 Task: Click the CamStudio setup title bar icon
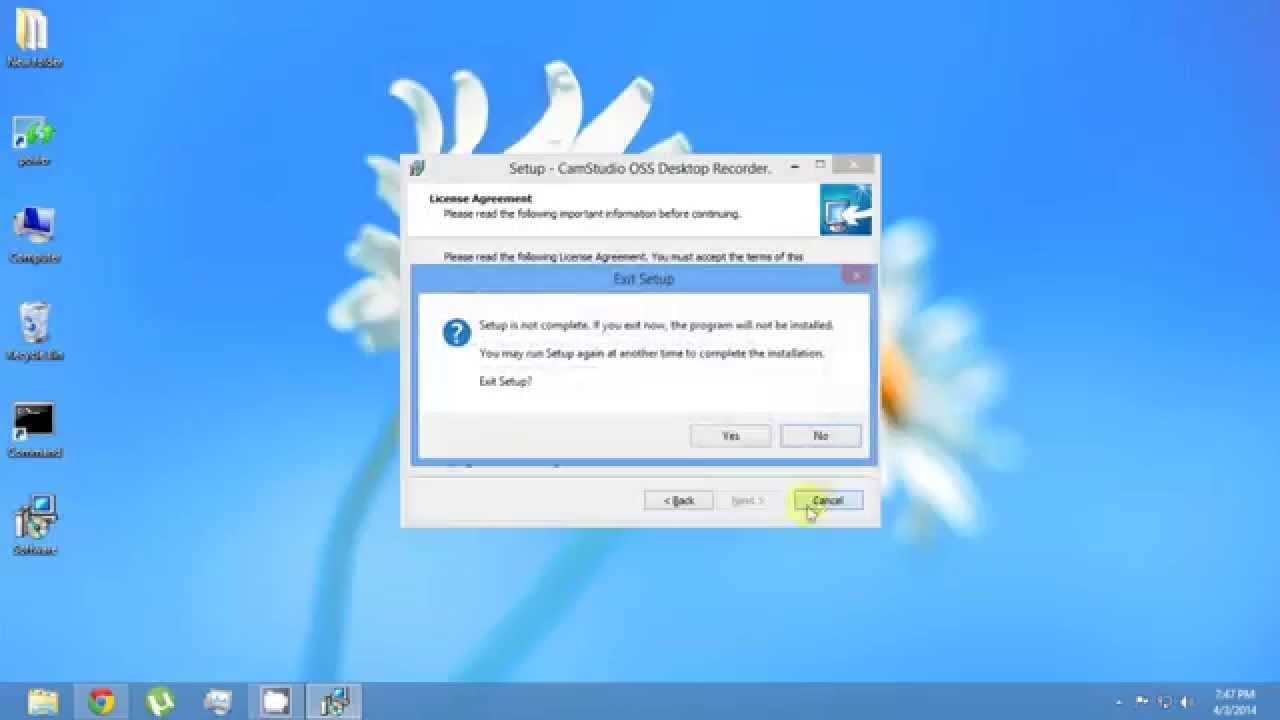coord(418,168)
